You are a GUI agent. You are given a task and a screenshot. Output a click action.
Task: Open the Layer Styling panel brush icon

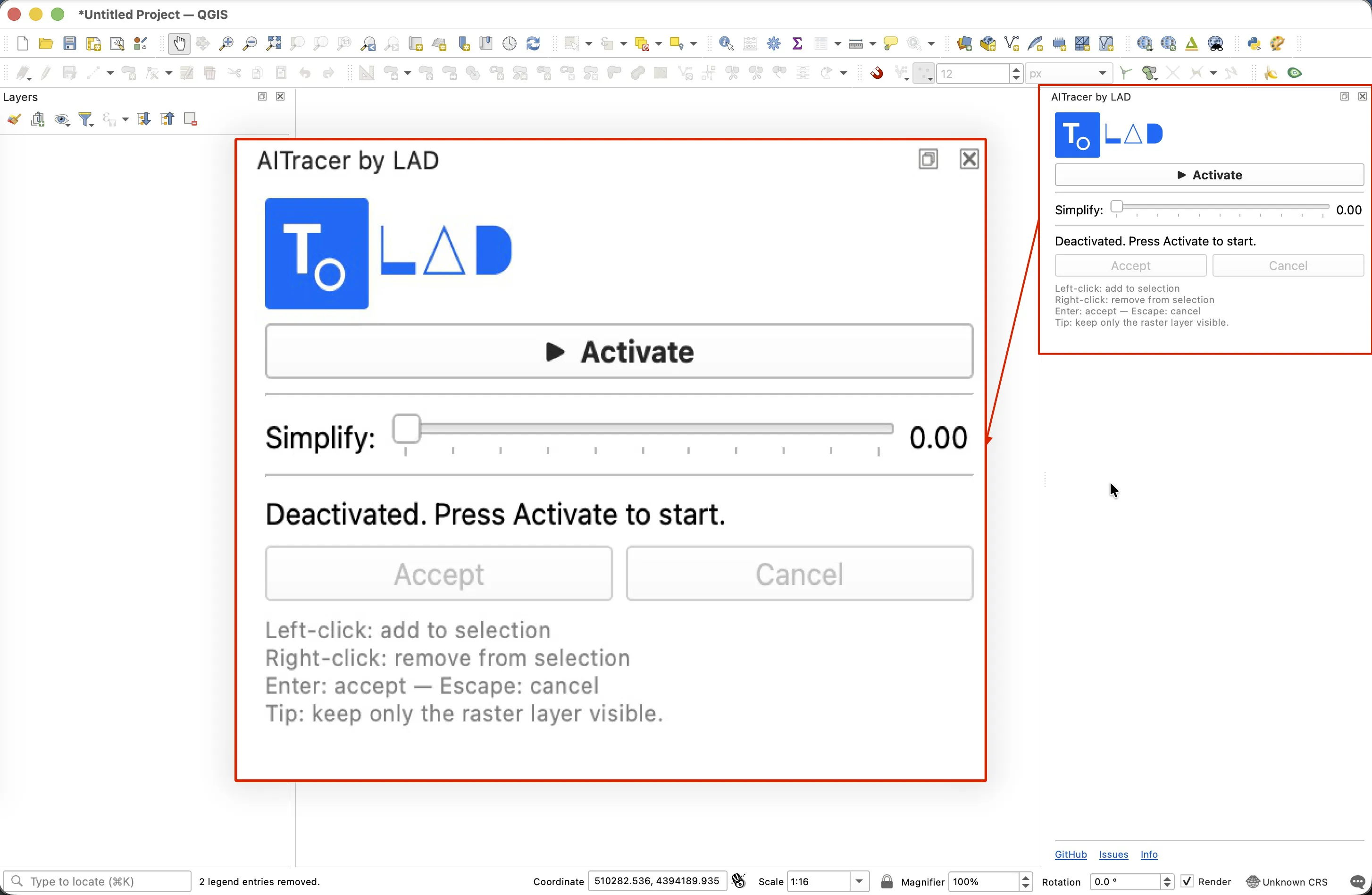pyautogui.click(x=14, y=119)
